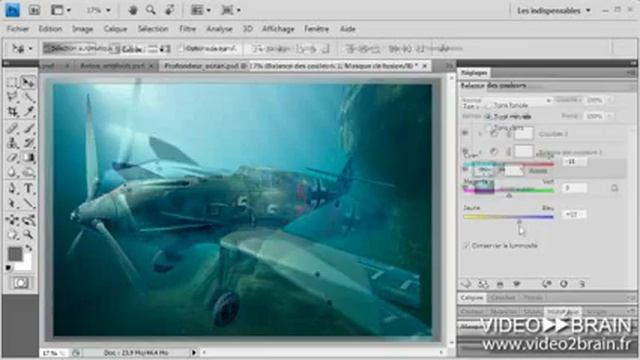Select the Quick Selection wand tool
This screenshot has width=640, height=360.
[x=28, y=97]
